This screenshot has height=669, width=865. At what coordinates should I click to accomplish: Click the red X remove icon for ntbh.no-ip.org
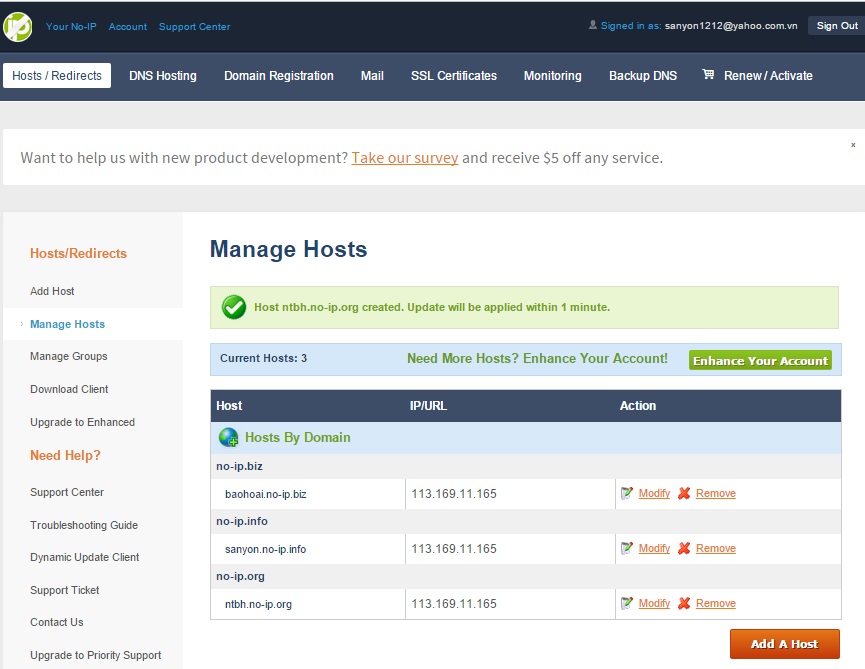point(684,603)
